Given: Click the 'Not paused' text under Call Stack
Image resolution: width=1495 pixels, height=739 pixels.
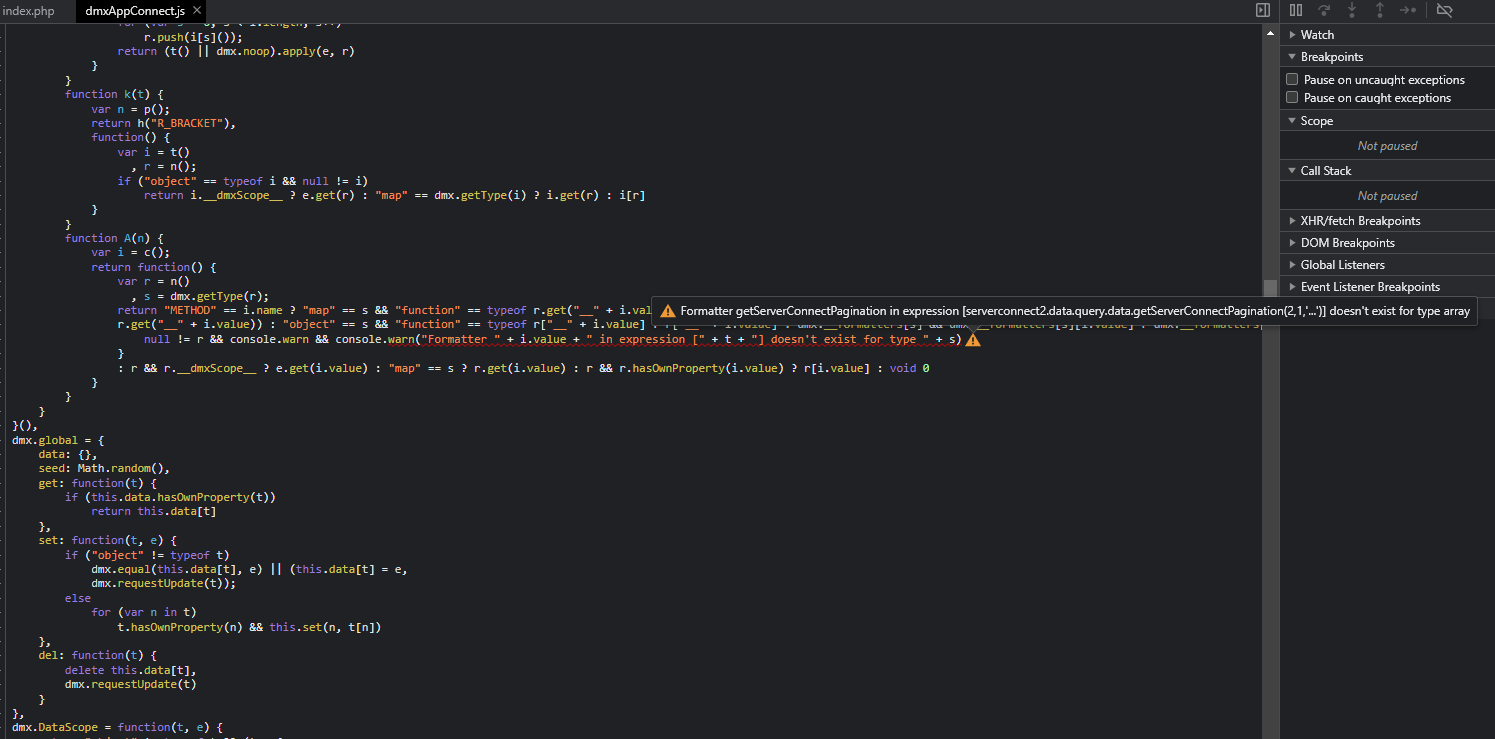Looking at the screenshot, I should point(1387,196).
